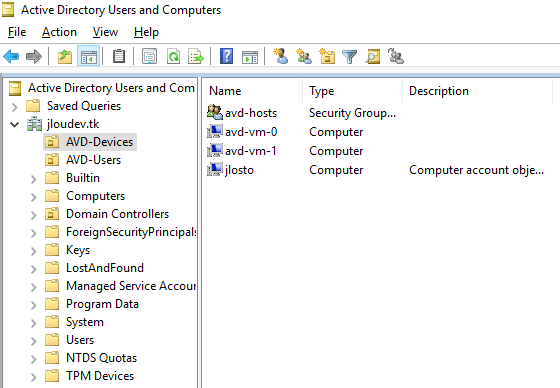Create a new group with toolbar icon

pyautogui.click(x=304, y=56)
